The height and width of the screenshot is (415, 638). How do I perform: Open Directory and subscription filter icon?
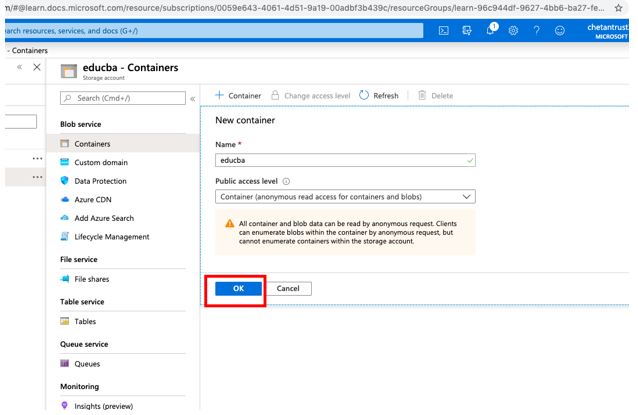[467, 31]
